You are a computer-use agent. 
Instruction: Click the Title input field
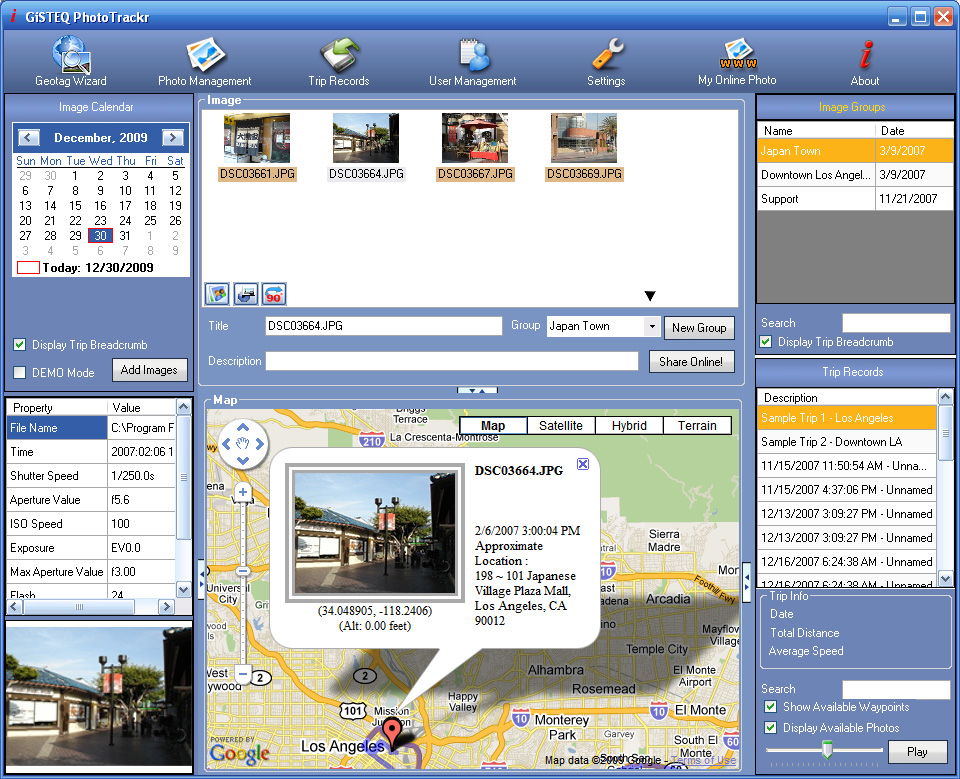click(384, 326)
